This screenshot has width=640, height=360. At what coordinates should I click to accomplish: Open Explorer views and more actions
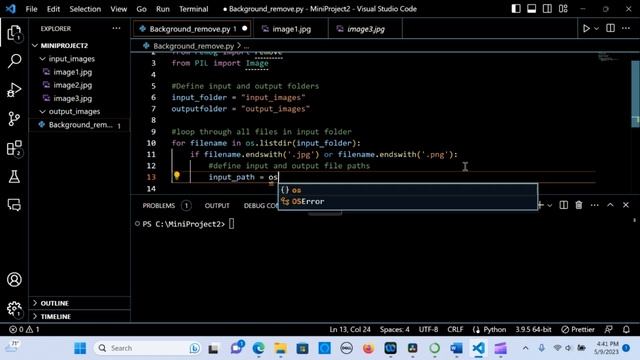[116, 28]
